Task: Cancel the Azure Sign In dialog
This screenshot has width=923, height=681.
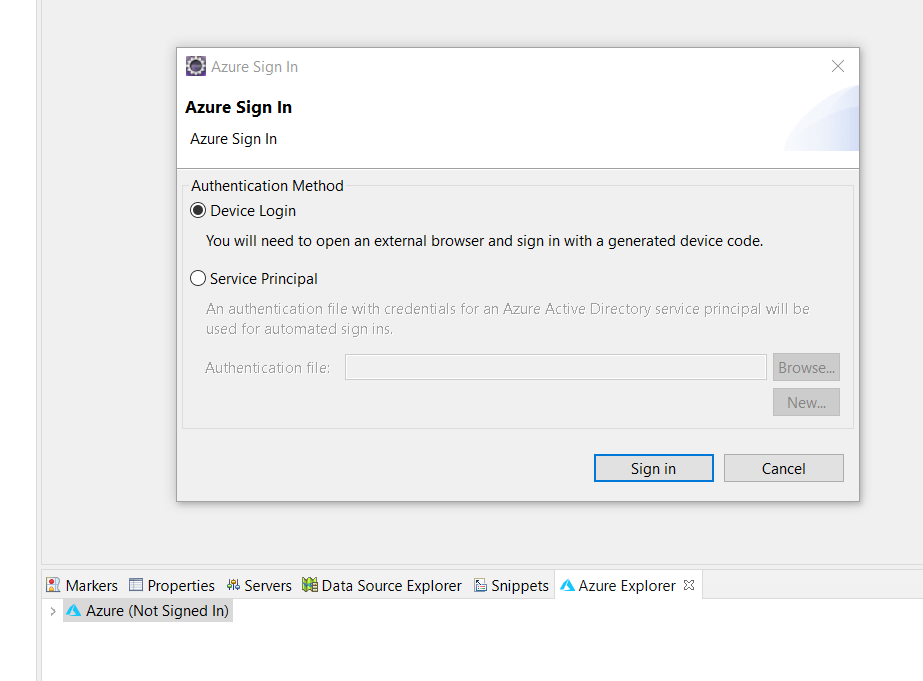Action: pos(783,467)
